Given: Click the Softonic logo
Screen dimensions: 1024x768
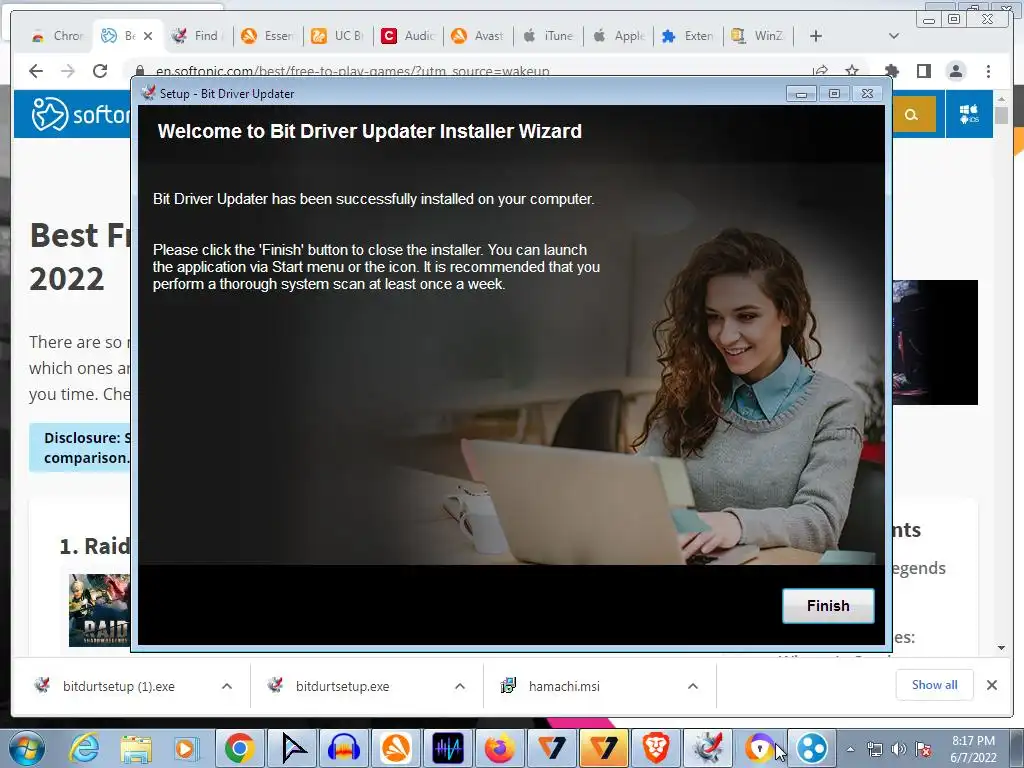Looking at the screenshot, I should 81,114.
